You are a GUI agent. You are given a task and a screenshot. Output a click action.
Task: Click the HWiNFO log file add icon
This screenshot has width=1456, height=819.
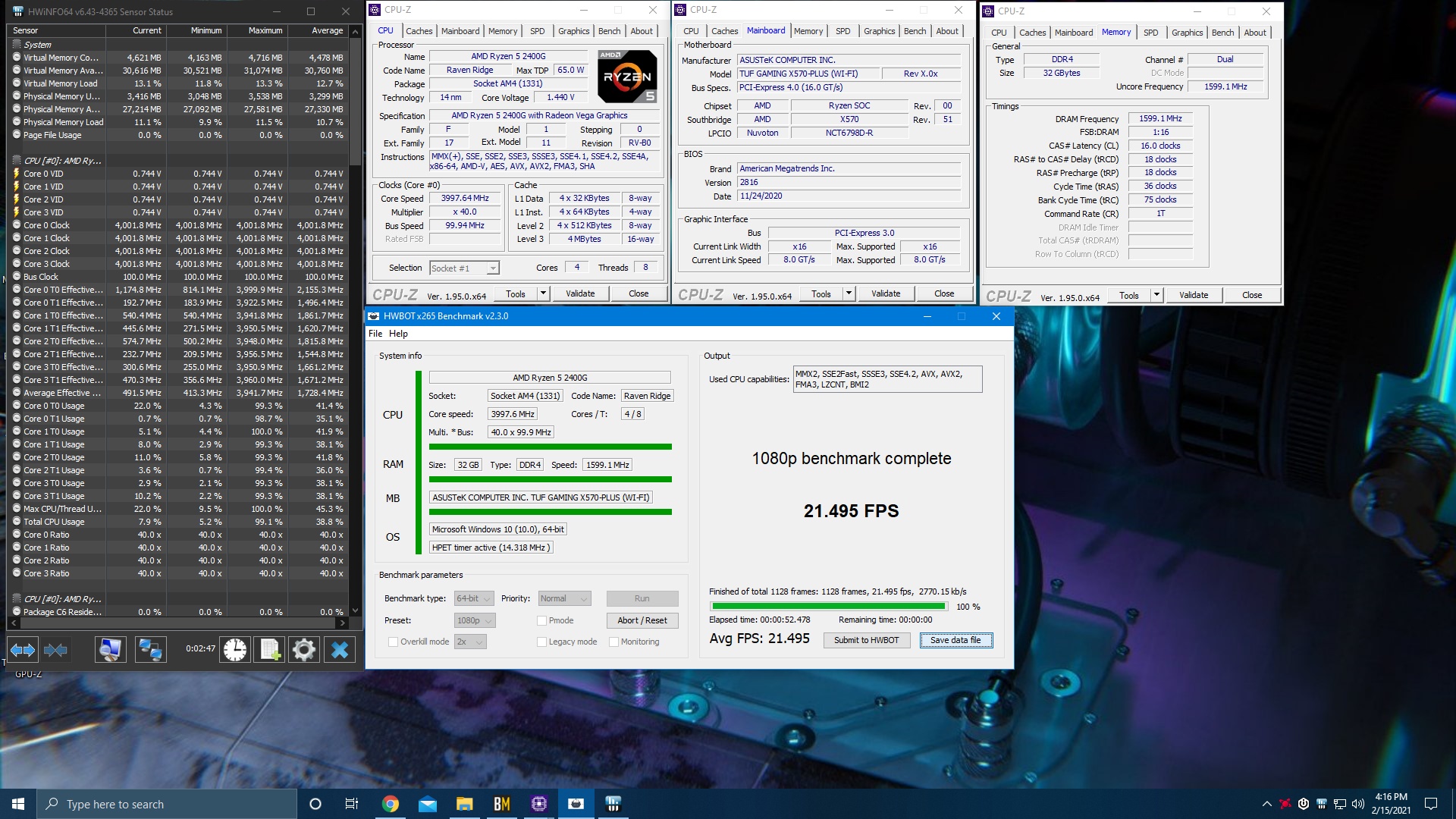pos(270,650)
